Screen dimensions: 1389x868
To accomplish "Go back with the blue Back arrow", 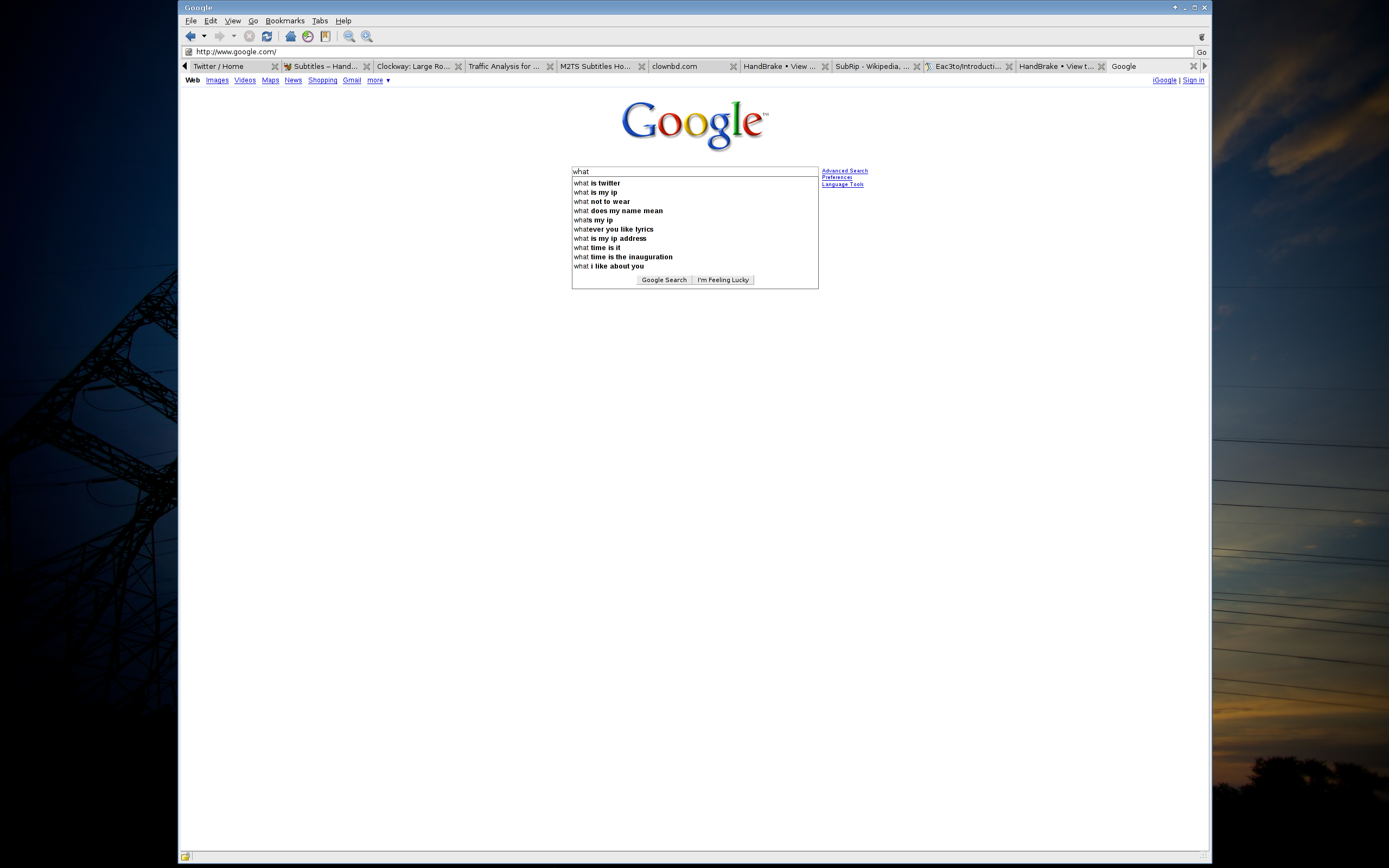I will tap(190, 36).
